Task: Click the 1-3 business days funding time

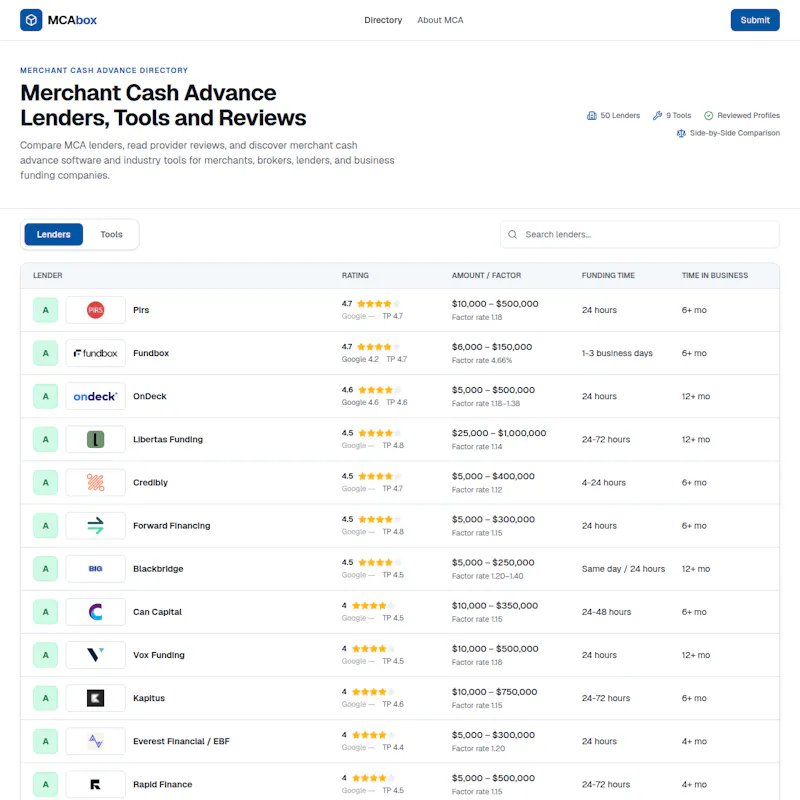Action: tap(617, 353)
